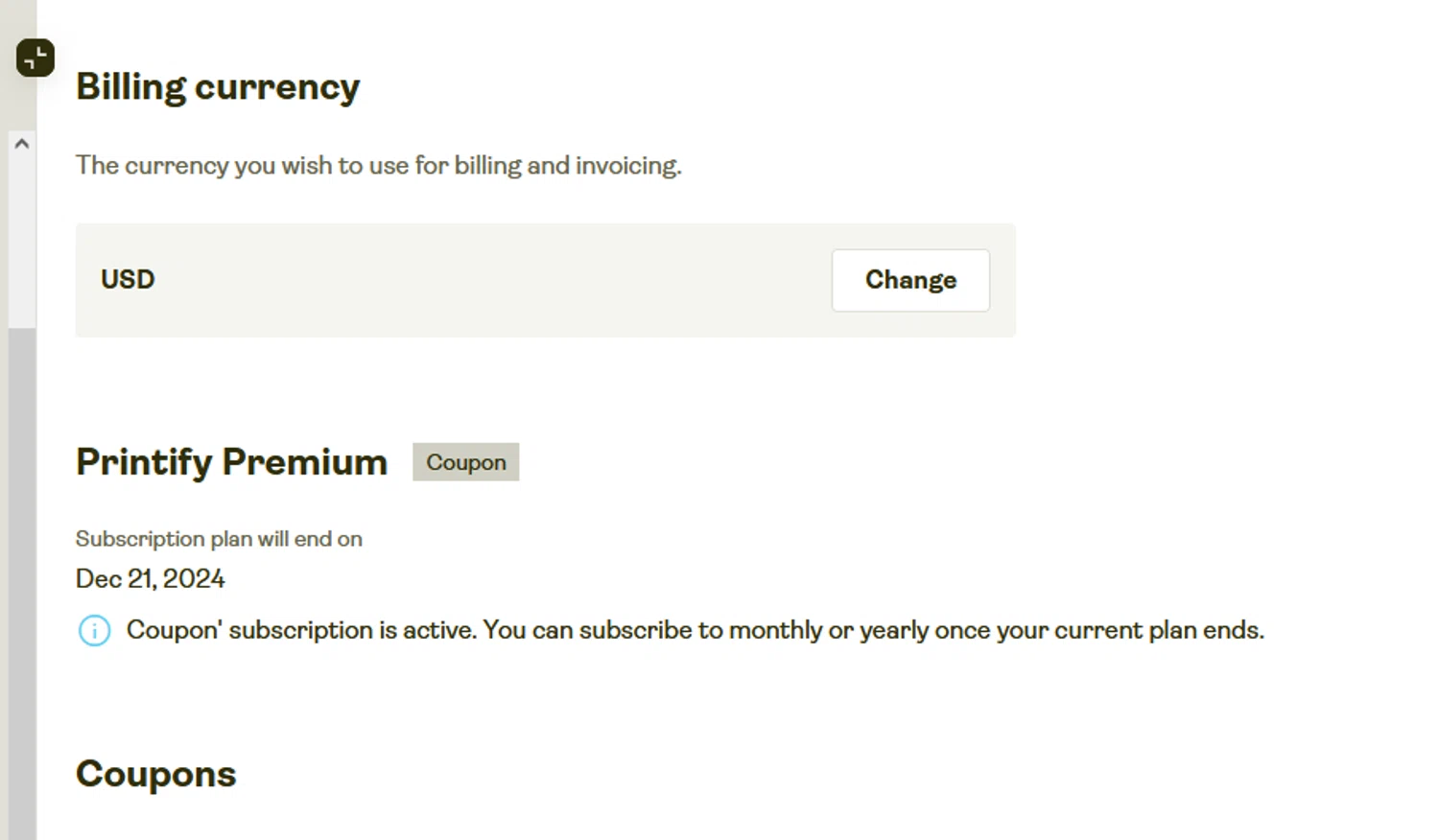Click the 'Subscription plan will end on' label
Viewport: 1439px width, 840px height.
(219, 539)
